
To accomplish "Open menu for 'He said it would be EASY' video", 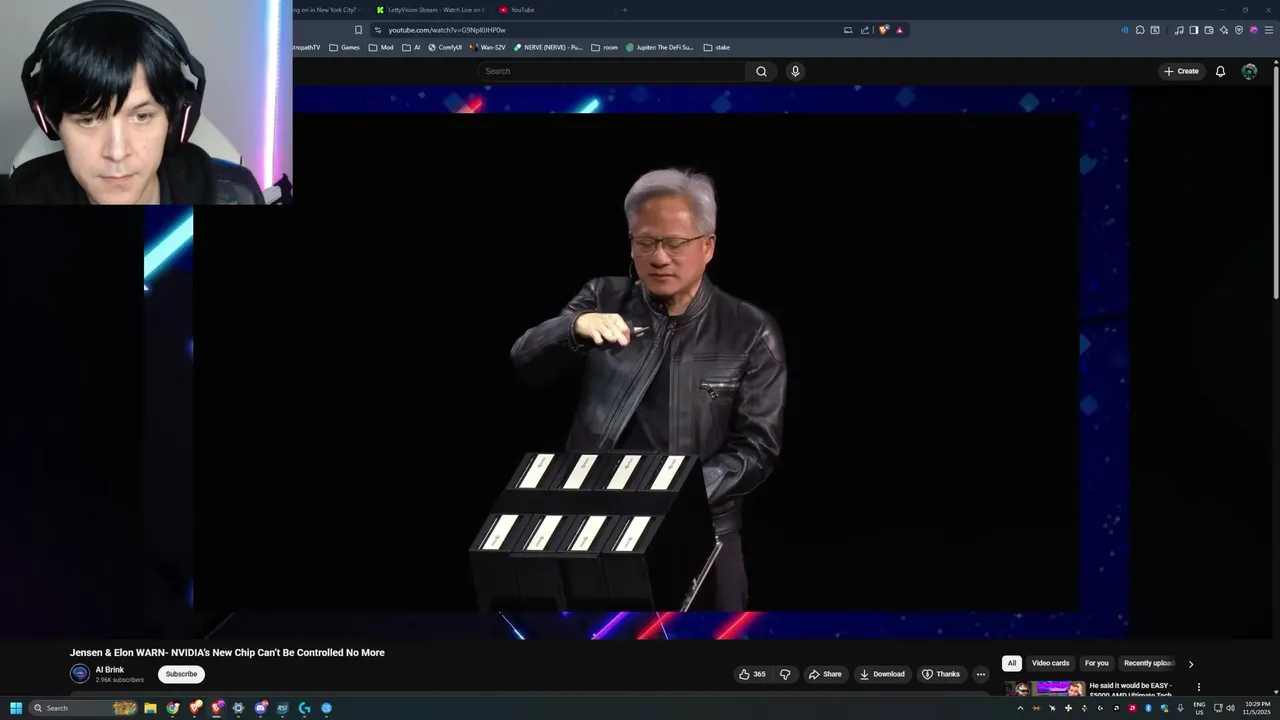I will (x=1198, y=687).
